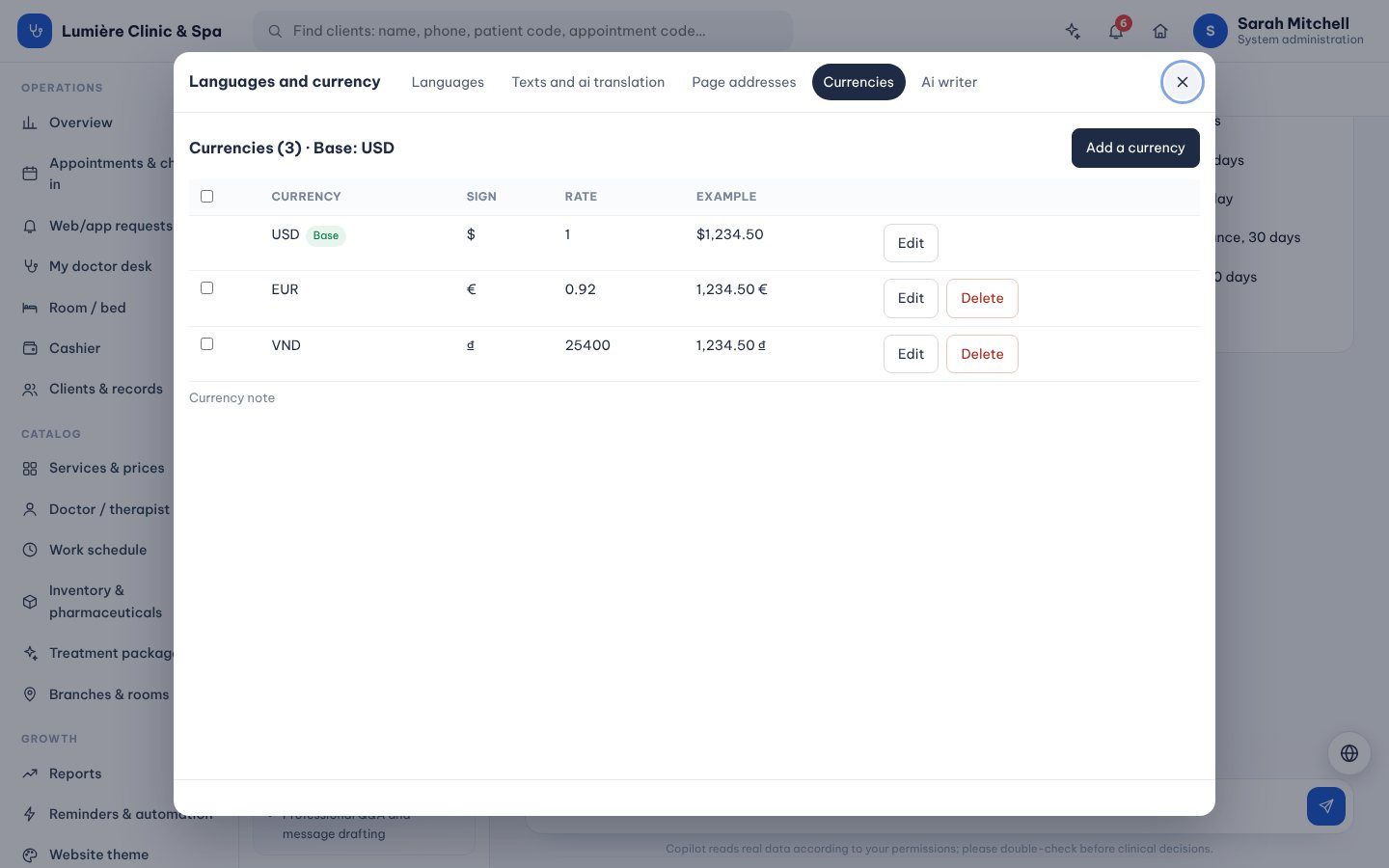Image resolution: width=1389 pixels, height=868 pixels.
Task: Click the Reports trend icon
Action: pos(30,773)
